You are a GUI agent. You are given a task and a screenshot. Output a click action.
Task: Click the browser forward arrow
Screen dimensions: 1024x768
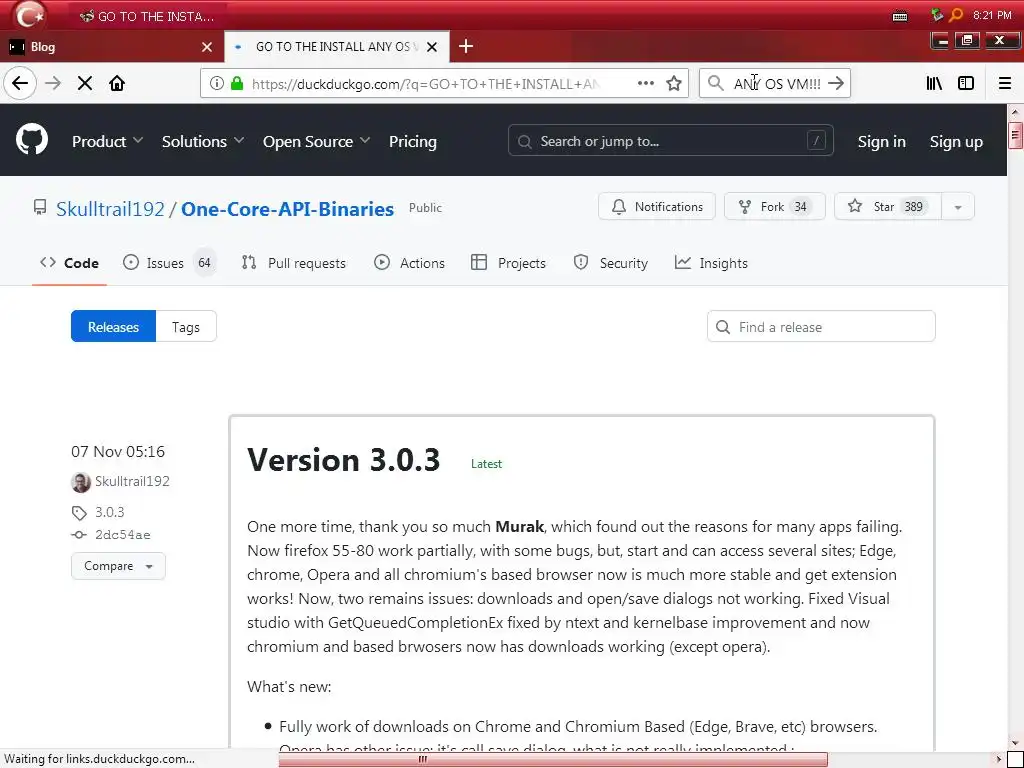(x=53, y=84)
